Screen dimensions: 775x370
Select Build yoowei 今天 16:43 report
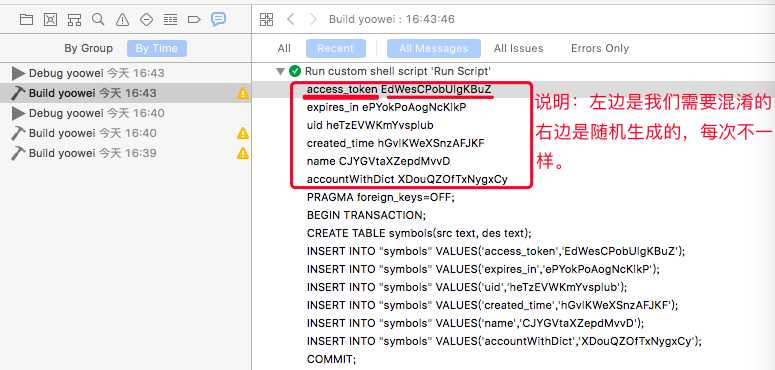(x=126, y=93)
